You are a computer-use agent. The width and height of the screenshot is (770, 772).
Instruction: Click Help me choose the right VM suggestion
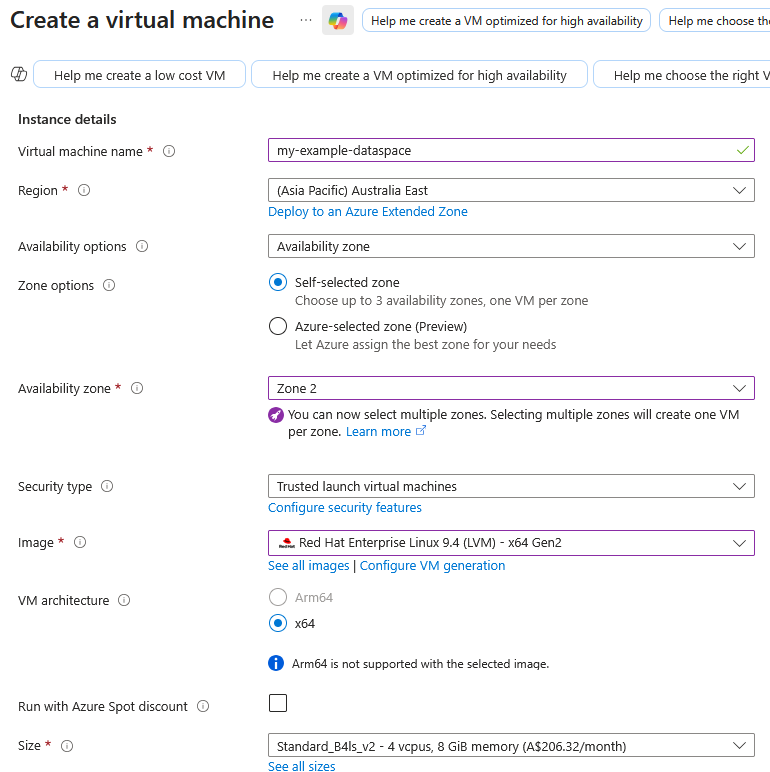tap(682, 75)
